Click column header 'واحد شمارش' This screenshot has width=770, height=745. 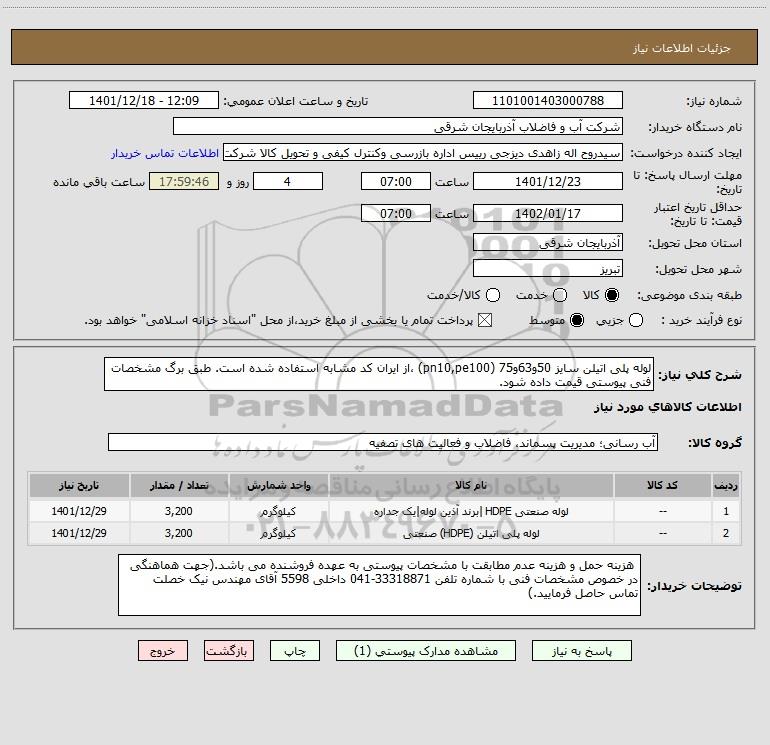click(x=278, y=485)
